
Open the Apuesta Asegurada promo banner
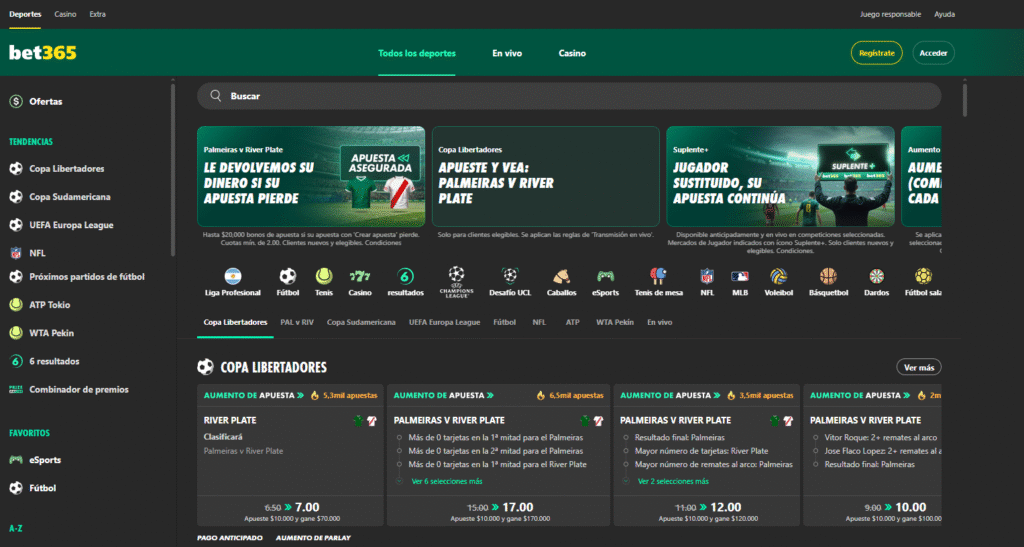[x=311, y=176]
